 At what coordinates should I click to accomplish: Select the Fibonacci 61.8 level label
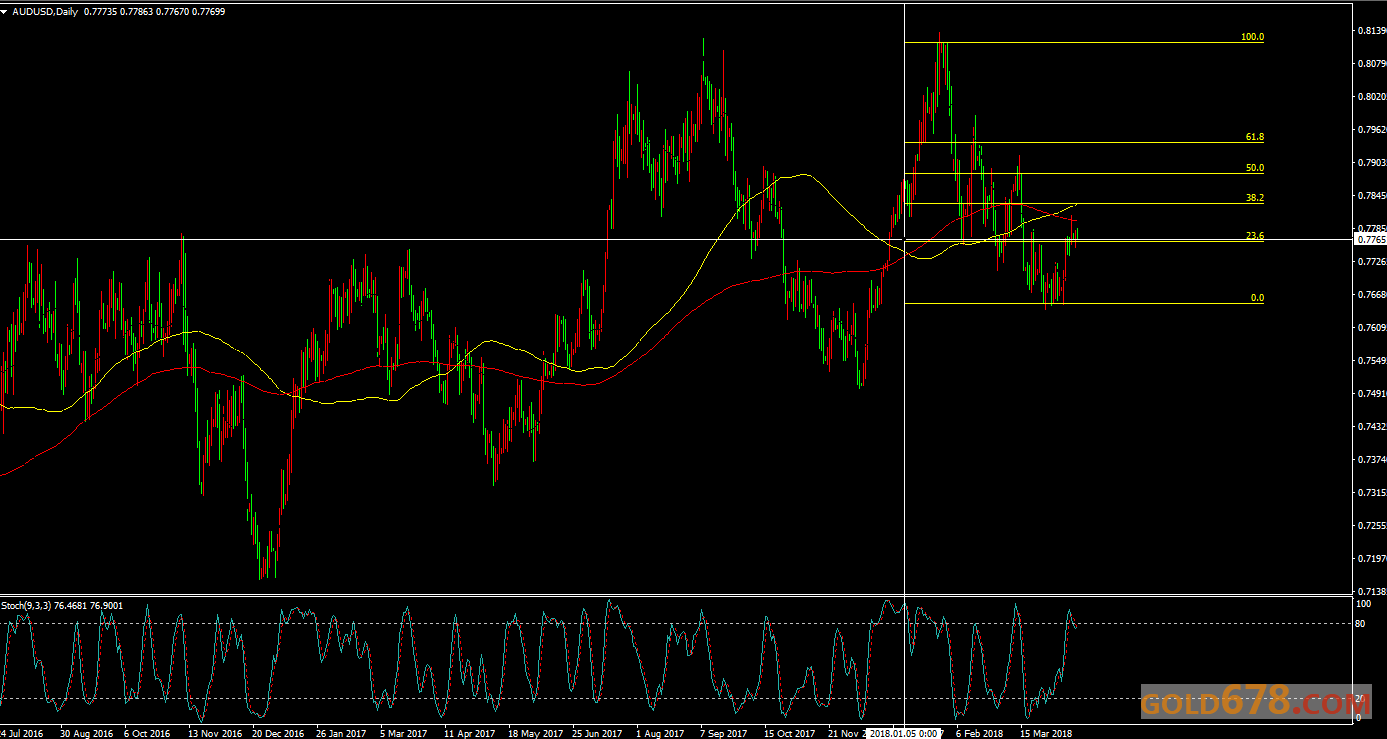(1255, 137)
